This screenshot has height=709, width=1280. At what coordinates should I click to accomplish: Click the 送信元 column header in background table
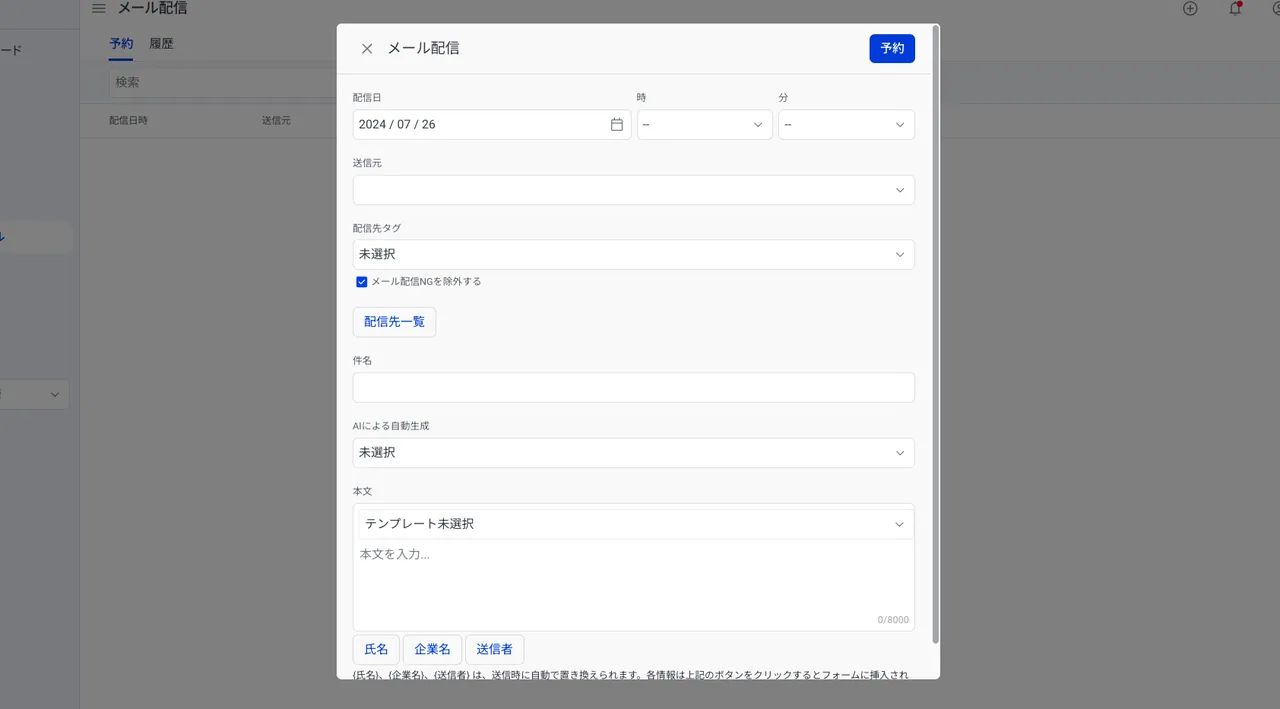click(x=276, y=120)
